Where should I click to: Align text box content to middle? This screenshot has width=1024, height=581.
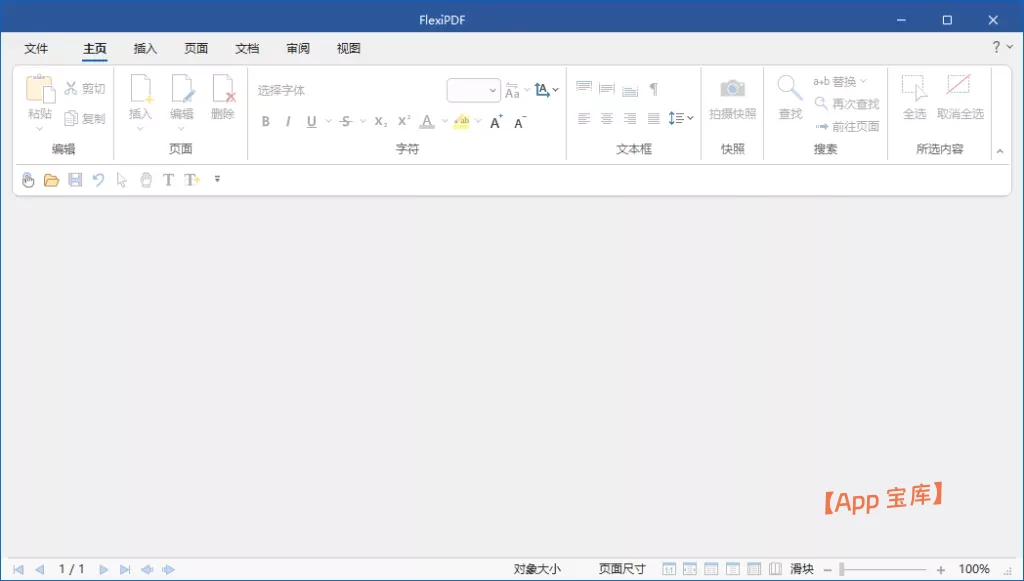[607, 88]
